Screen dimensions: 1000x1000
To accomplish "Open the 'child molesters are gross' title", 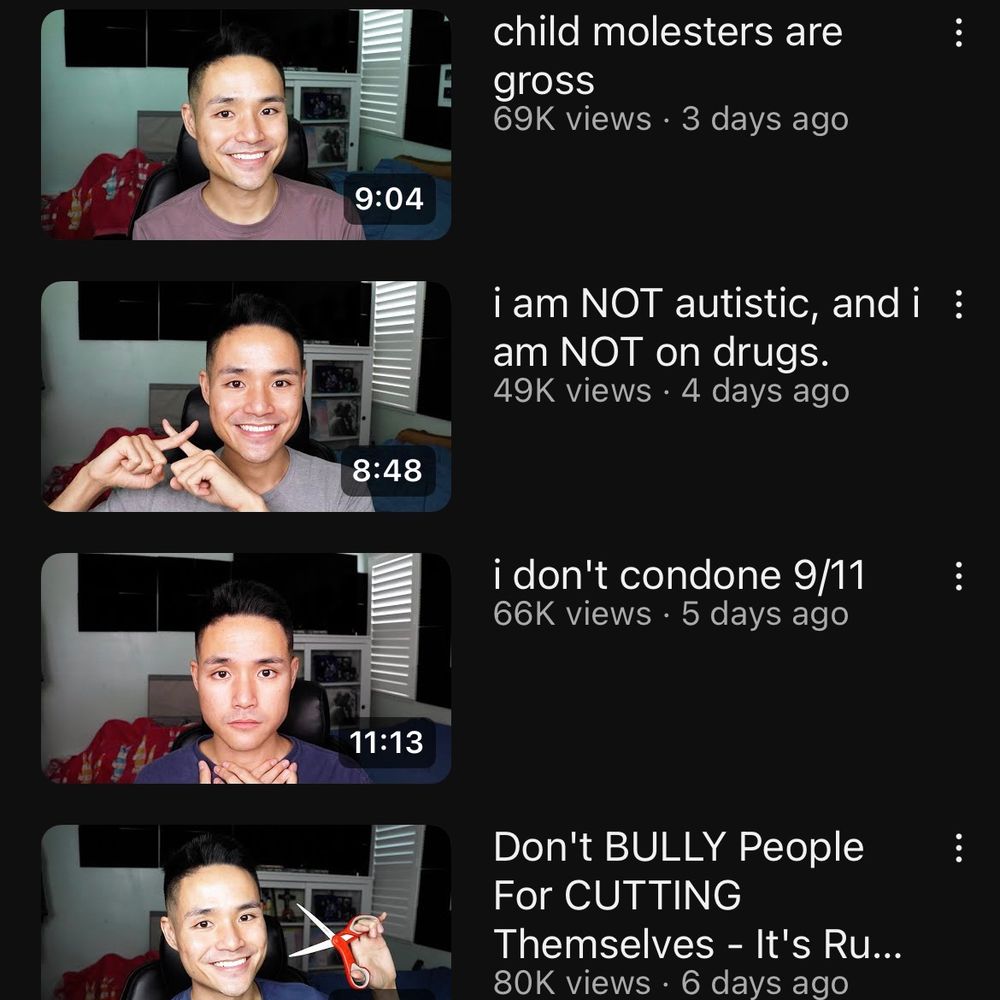I will coord(667,56).
